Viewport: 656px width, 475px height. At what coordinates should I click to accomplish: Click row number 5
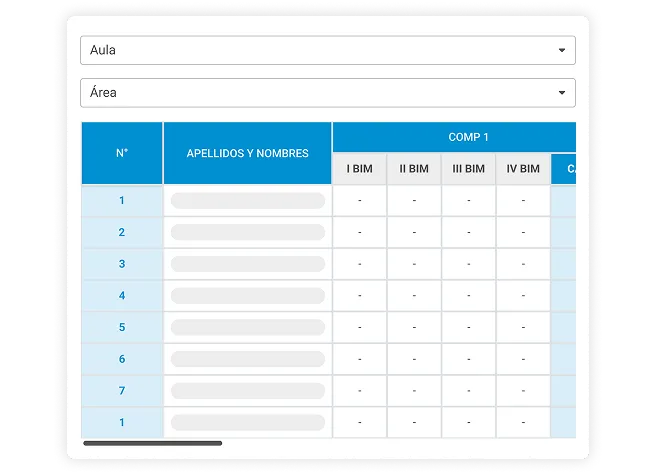pos(122,327)
